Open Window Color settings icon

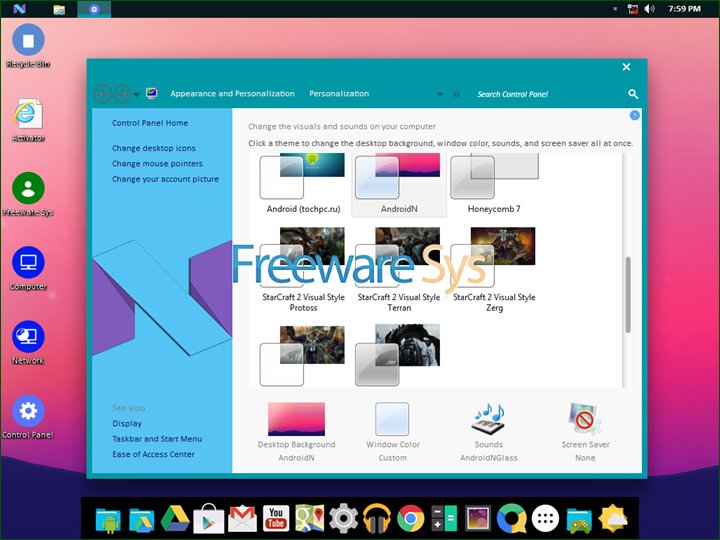[392, 419]
